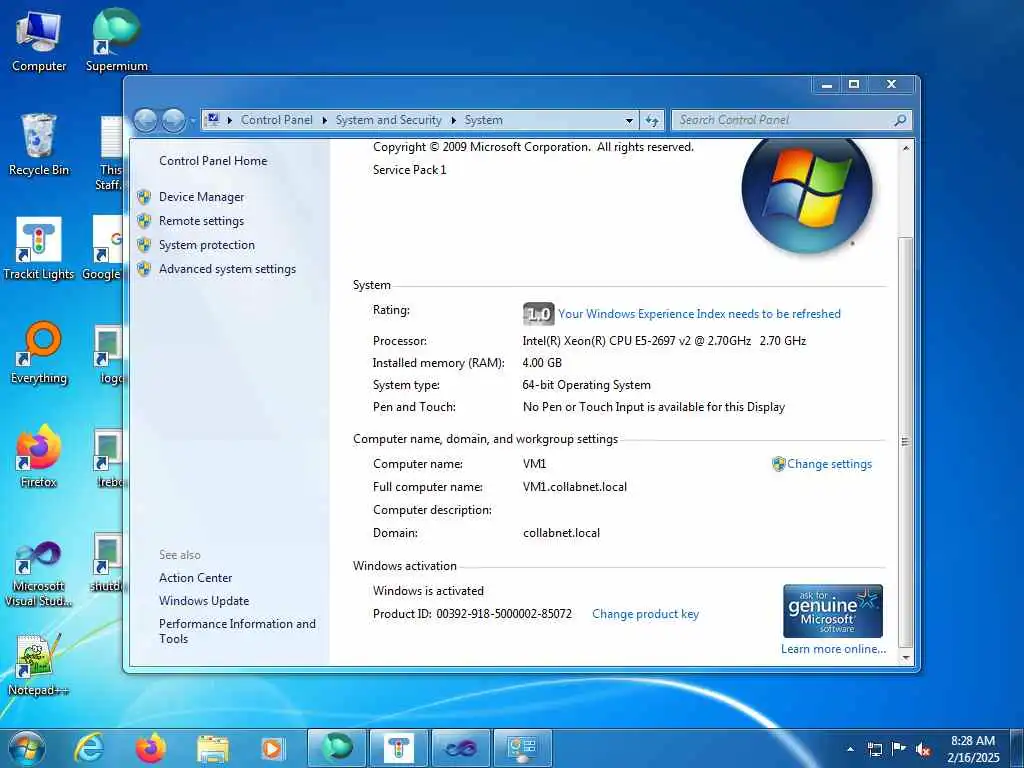This screenshot has width=1024, height=768.
Task: Open Device Manager from the left pane
Action: coord(201,197)
